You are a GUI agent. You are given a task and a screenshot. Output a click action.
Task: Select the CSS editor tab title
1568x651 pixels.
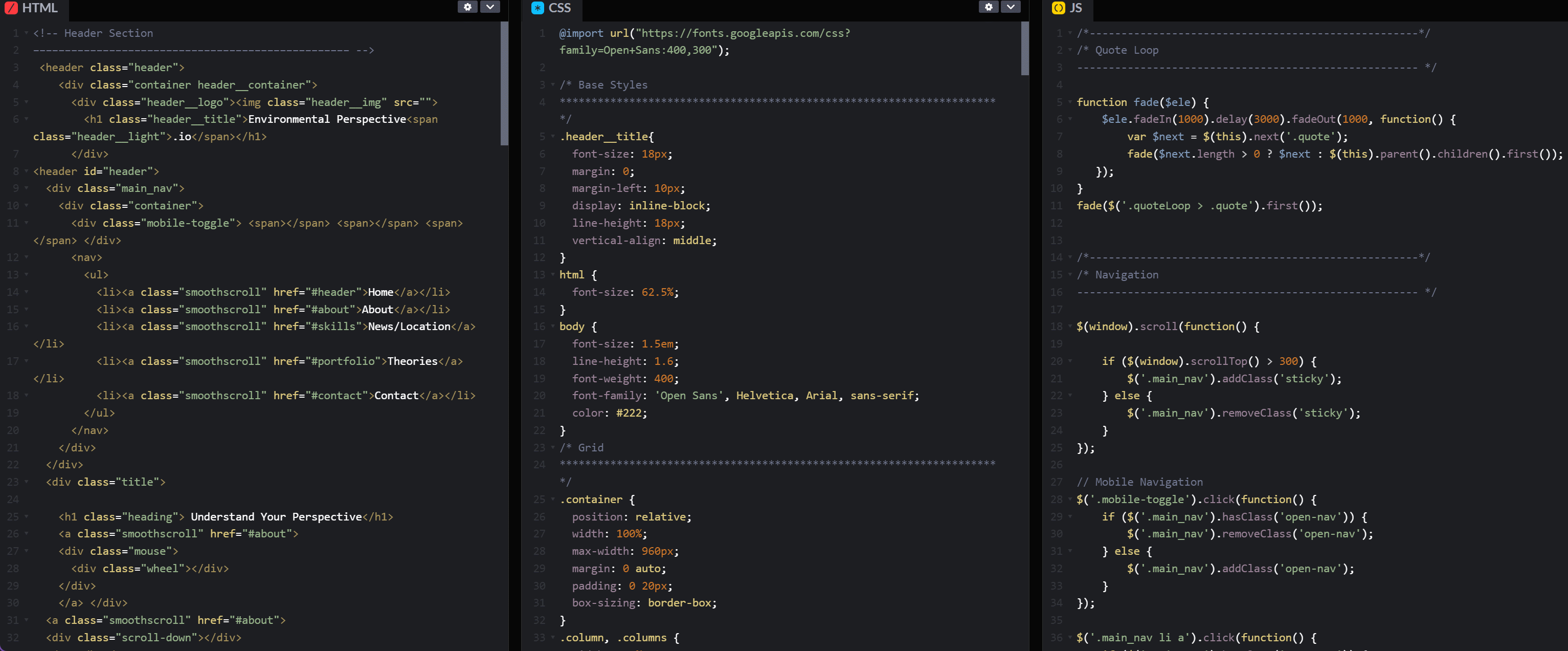(x=559, y=8)
